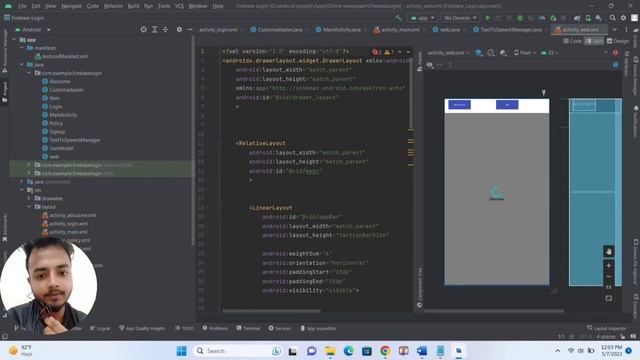Open the Profiler icon in toolbar
The image size is (640, 360).
click(542, 18)
